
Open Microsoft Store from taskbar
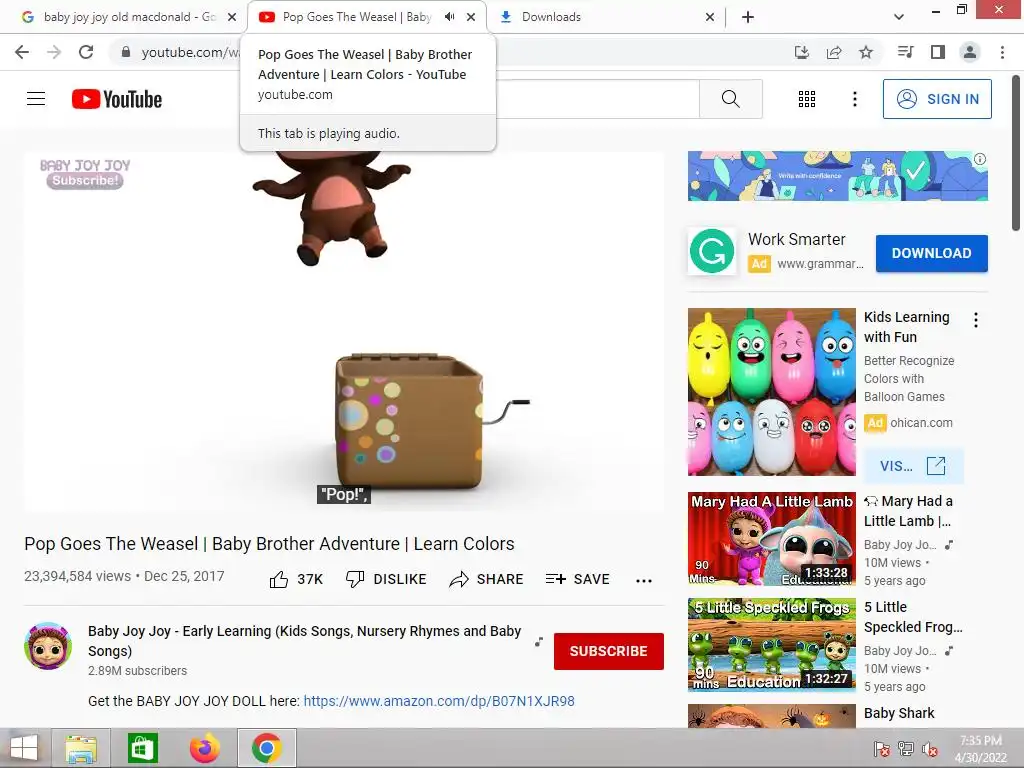[x=142, y=748]
